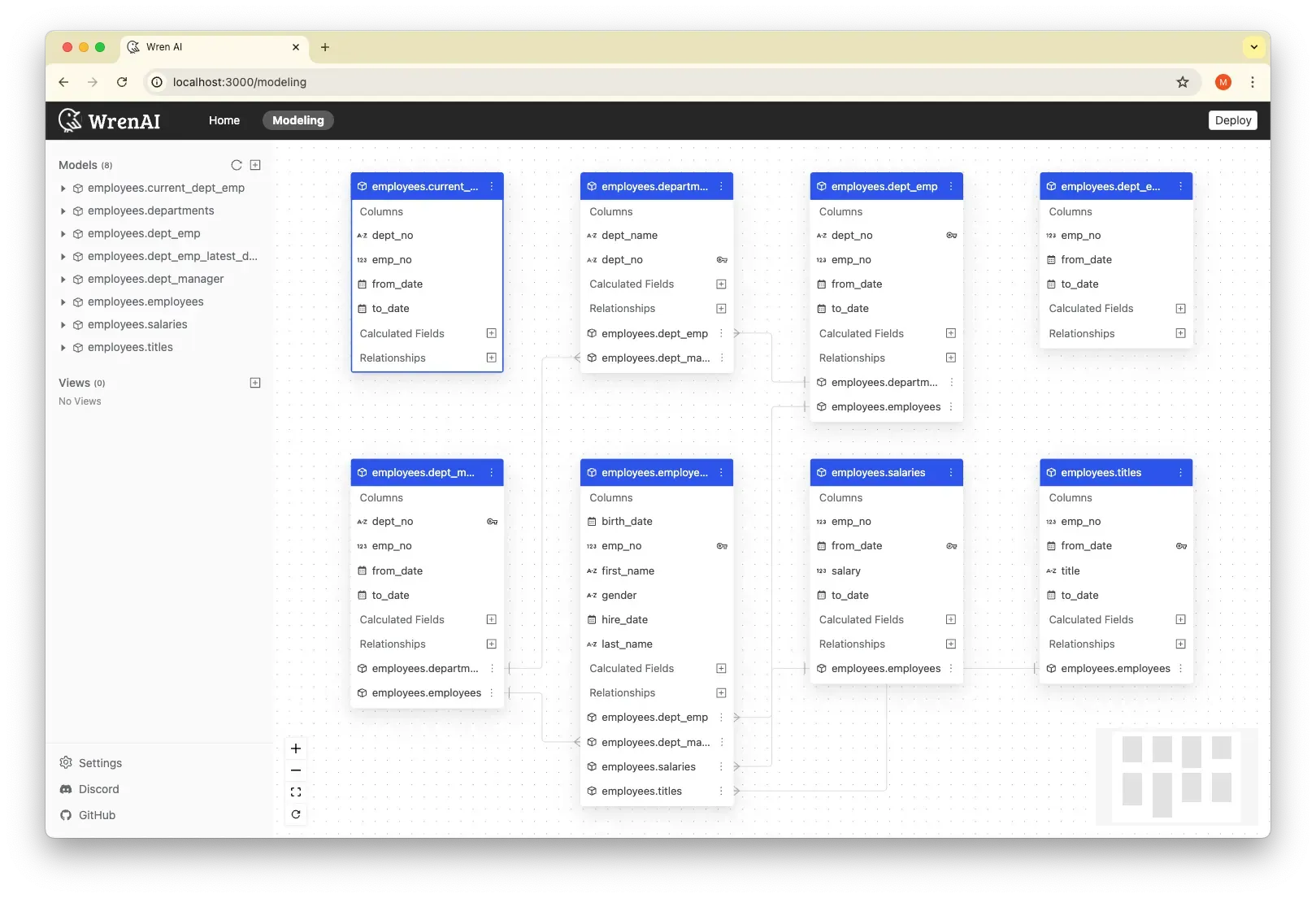Fit diagram to view
Screen dimensions: 1316x898
coord(296,792)
